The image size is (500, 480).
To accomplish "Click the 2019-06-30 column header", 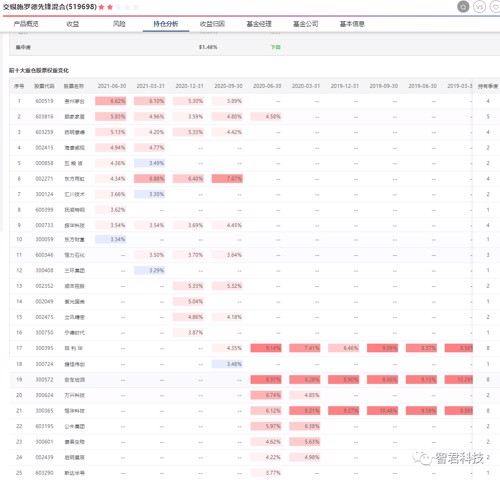I will (x=423, y=86).
